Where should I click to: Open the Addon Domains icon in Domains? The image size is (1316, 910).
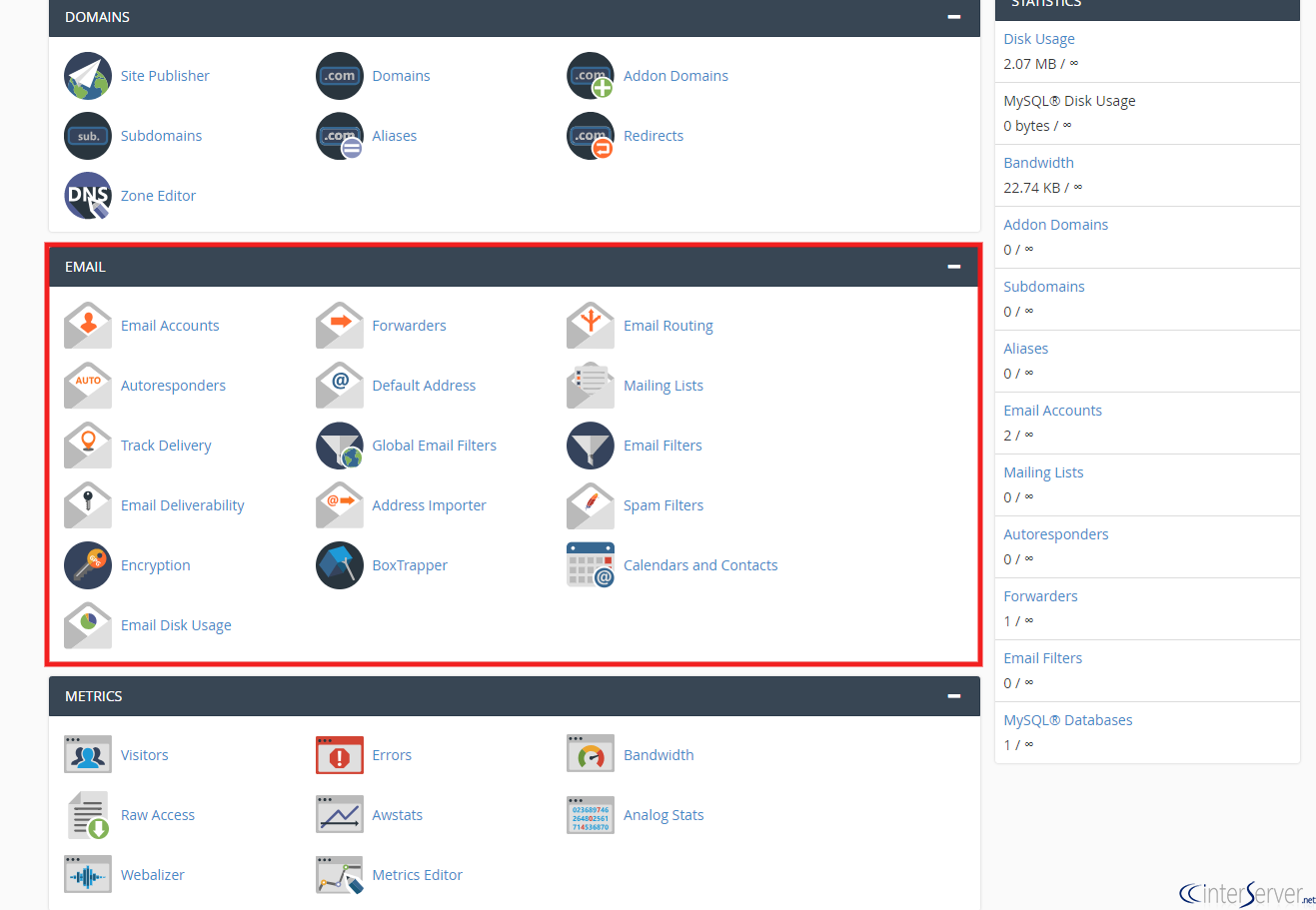(x=591, y=76)
